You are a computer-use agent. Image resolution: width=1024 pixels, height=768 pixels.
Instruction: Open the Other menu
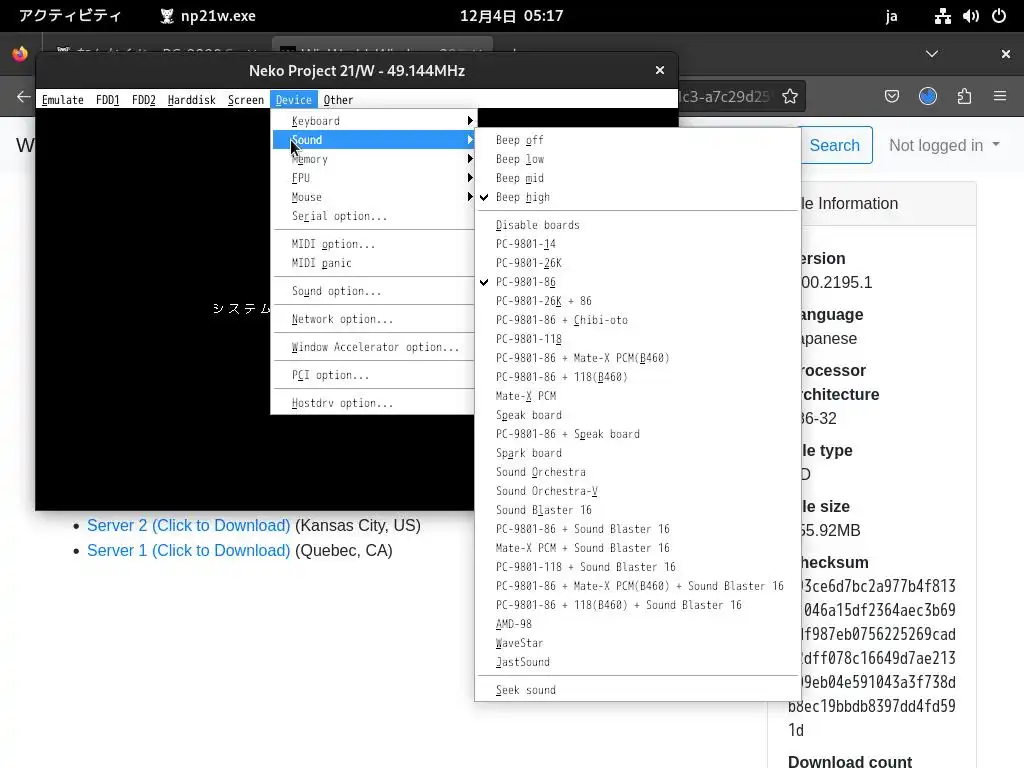click(338, 100)
